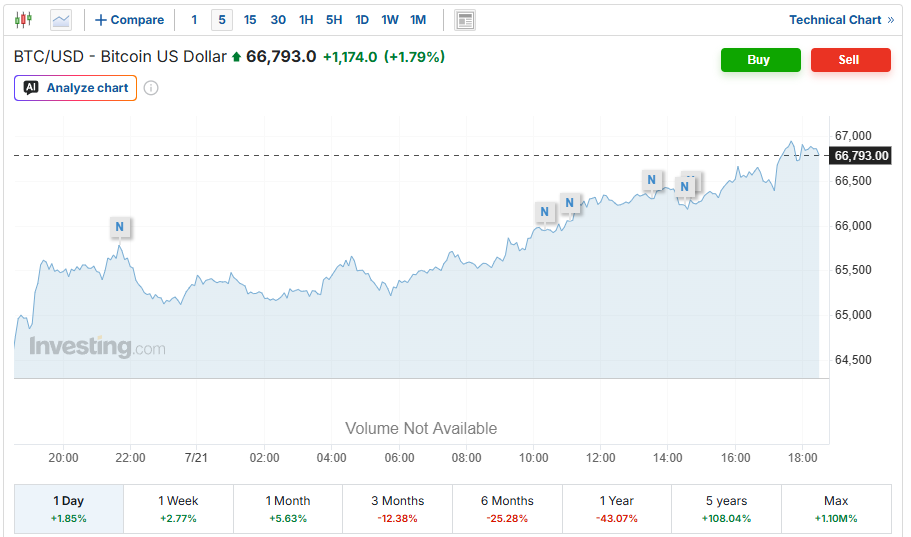This screenshot has height=537, width=911.
Task: Switch to candlestick chart type icon
Action: click(x=23, y=20)
